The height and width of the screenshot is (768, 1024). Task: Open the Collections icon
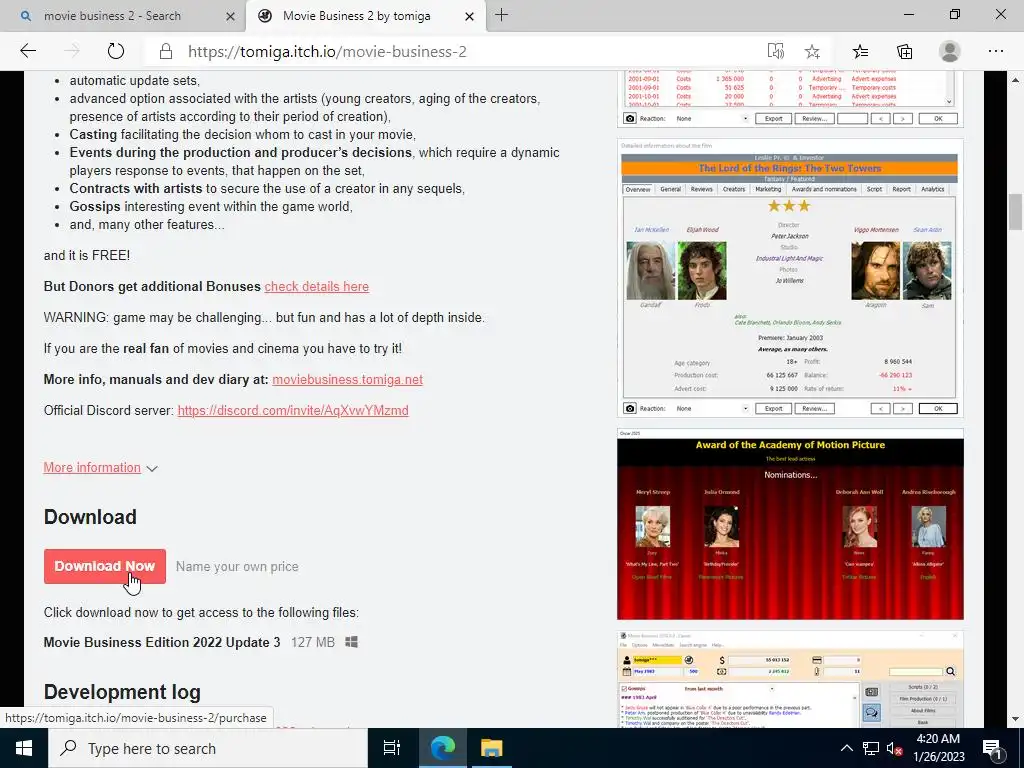coord(904,52)
